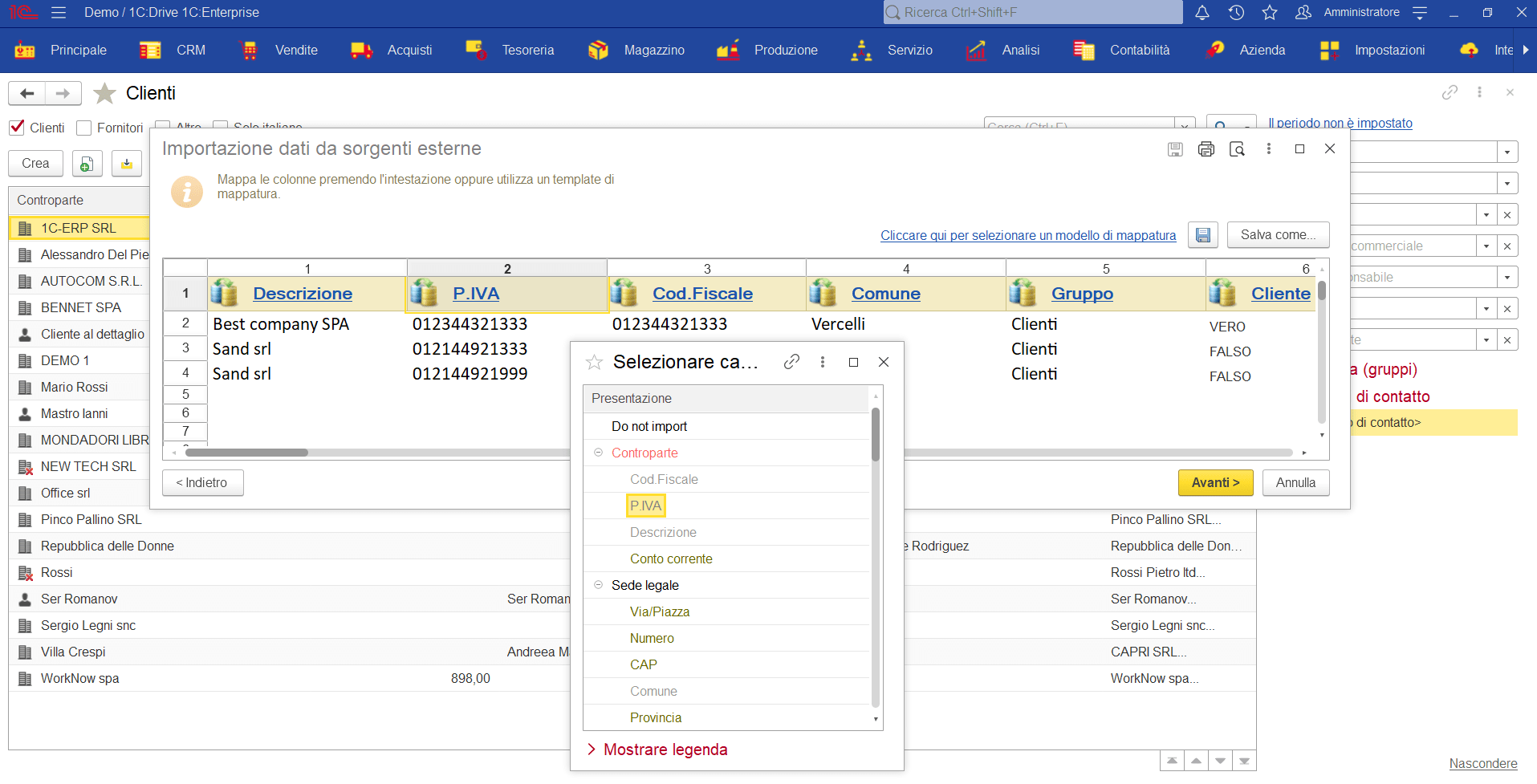Copy link icon of Clienti page
Screen dimensions: 1537x784
point(1450,92)
